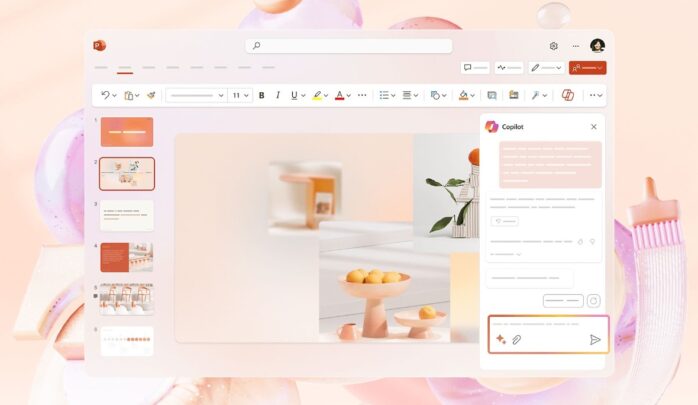Open the font size 11 dropdown
The image size is (698, 405).
point(240,95)
